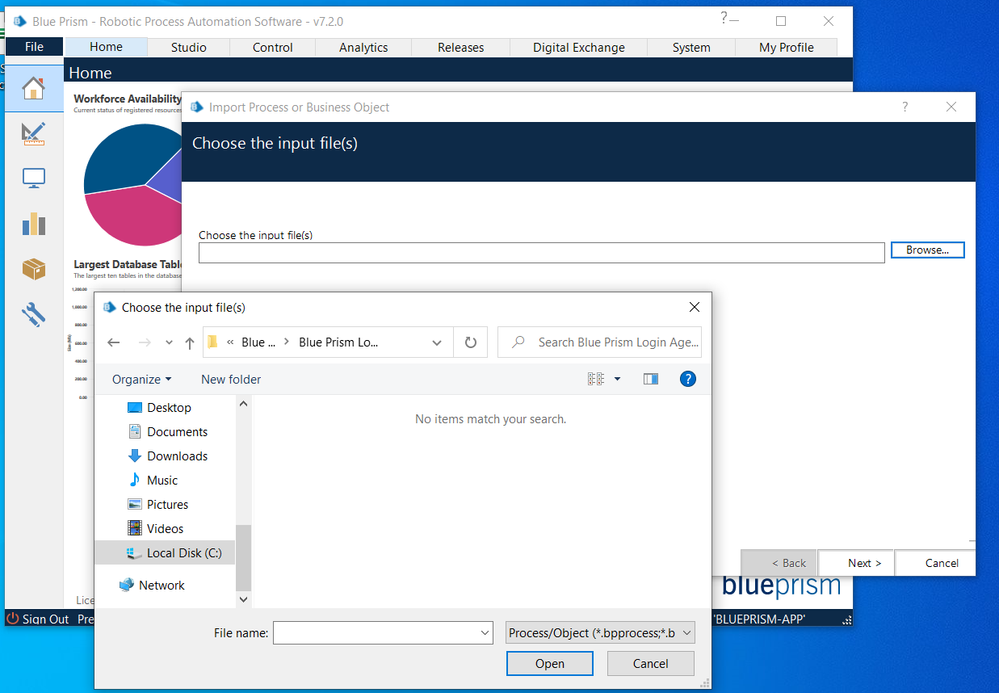
Task: Click the pink pie chart segment
Action: click(134, 217)
